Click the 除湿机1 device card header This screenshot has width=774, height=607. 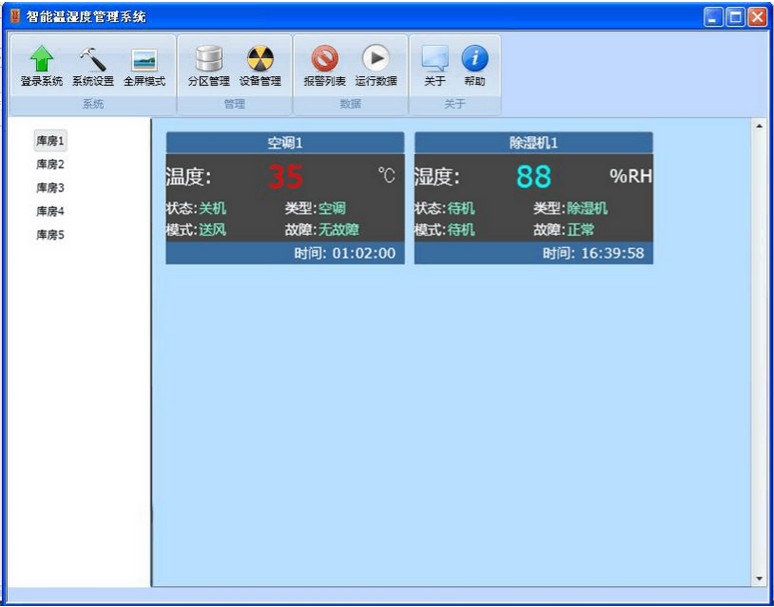pos(533,143)
